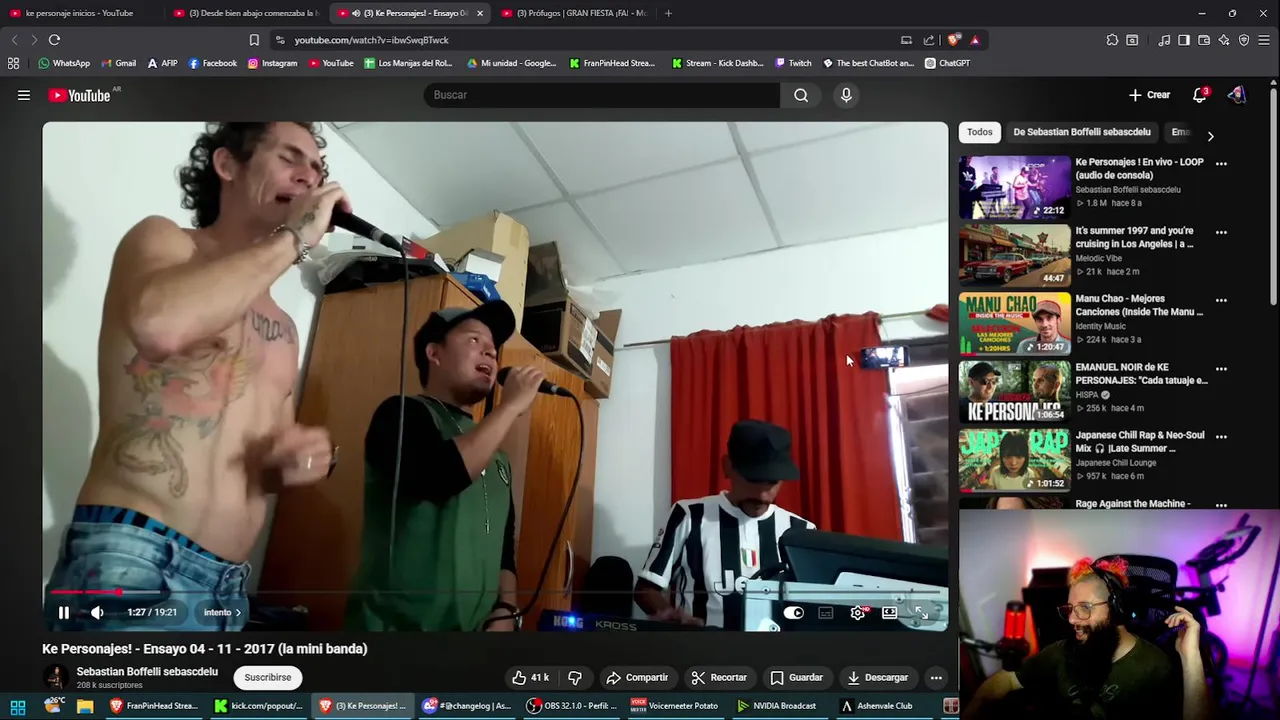Viewport: 1280px width, 720px height.
Task: Show more filter chips with the right arrow
Action: point(1210,136)
